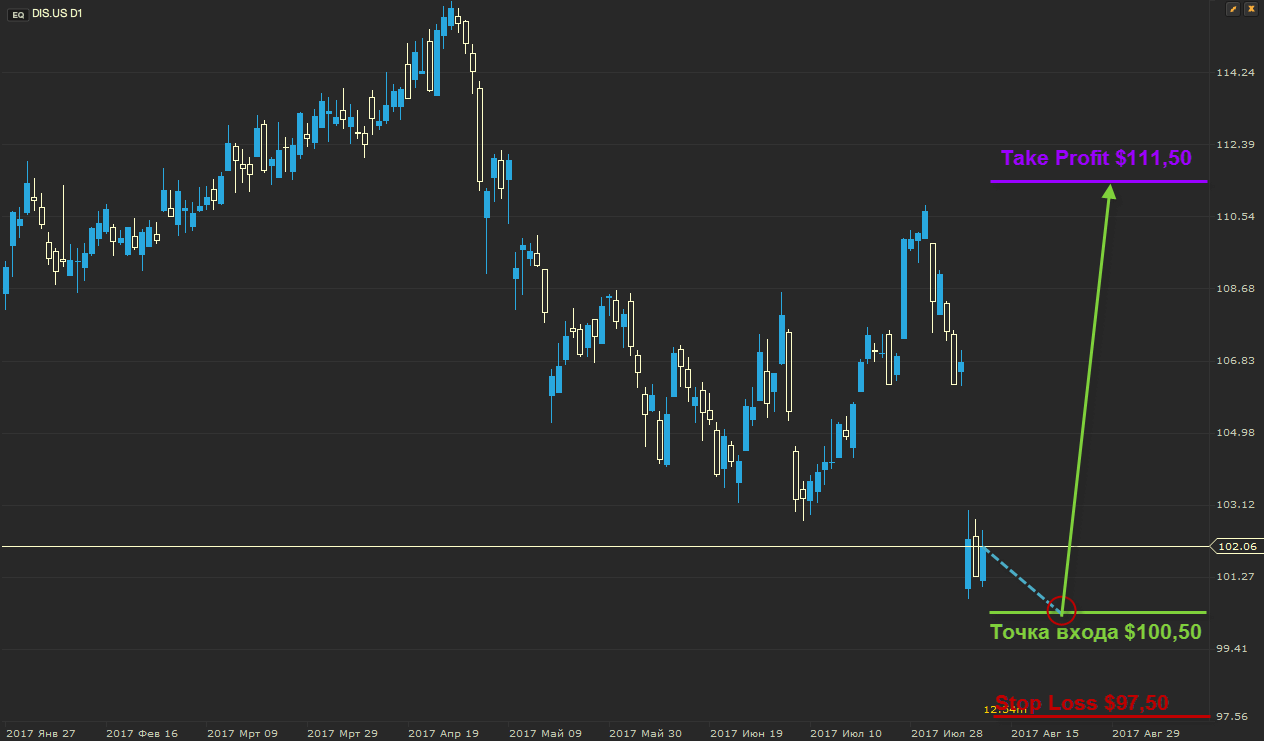The width and height of the screenshot is (1264, 741).
Task: Click the yellow horizontal current price line
Action: [x=500, y=547]
